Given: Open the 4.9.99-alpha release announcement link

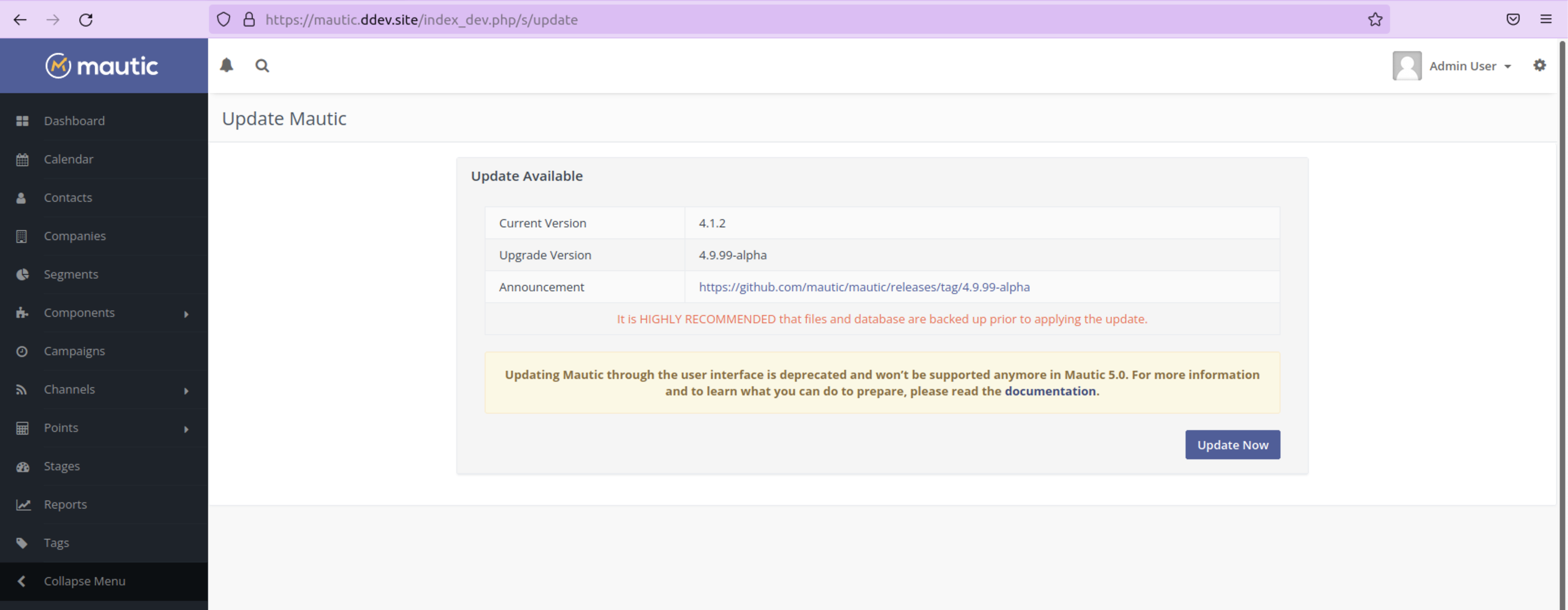Looking at the screenshot, I should pos(864,287).
